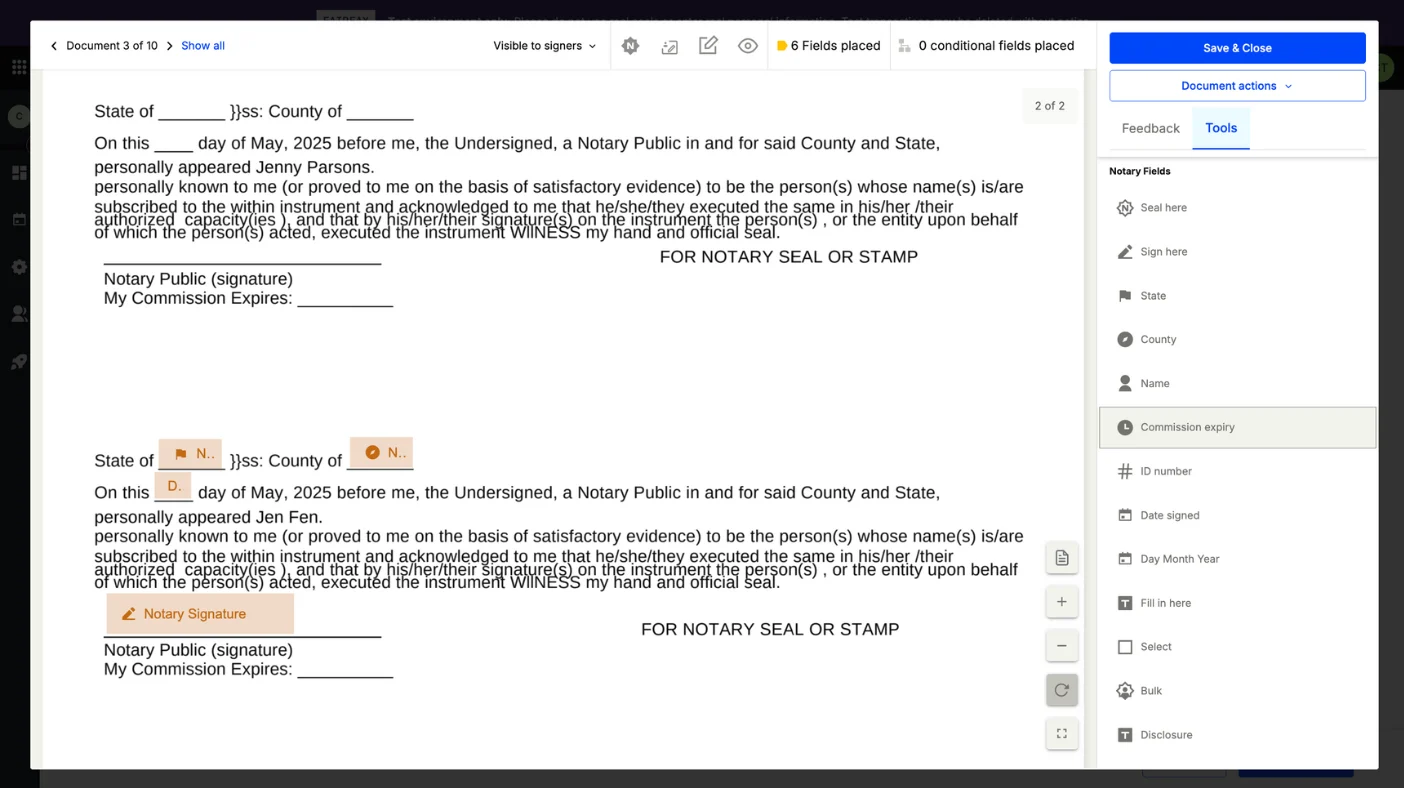Zoom in with the plus button
This screenshot has width=1404, height=788.
[x=1062, y=602]
